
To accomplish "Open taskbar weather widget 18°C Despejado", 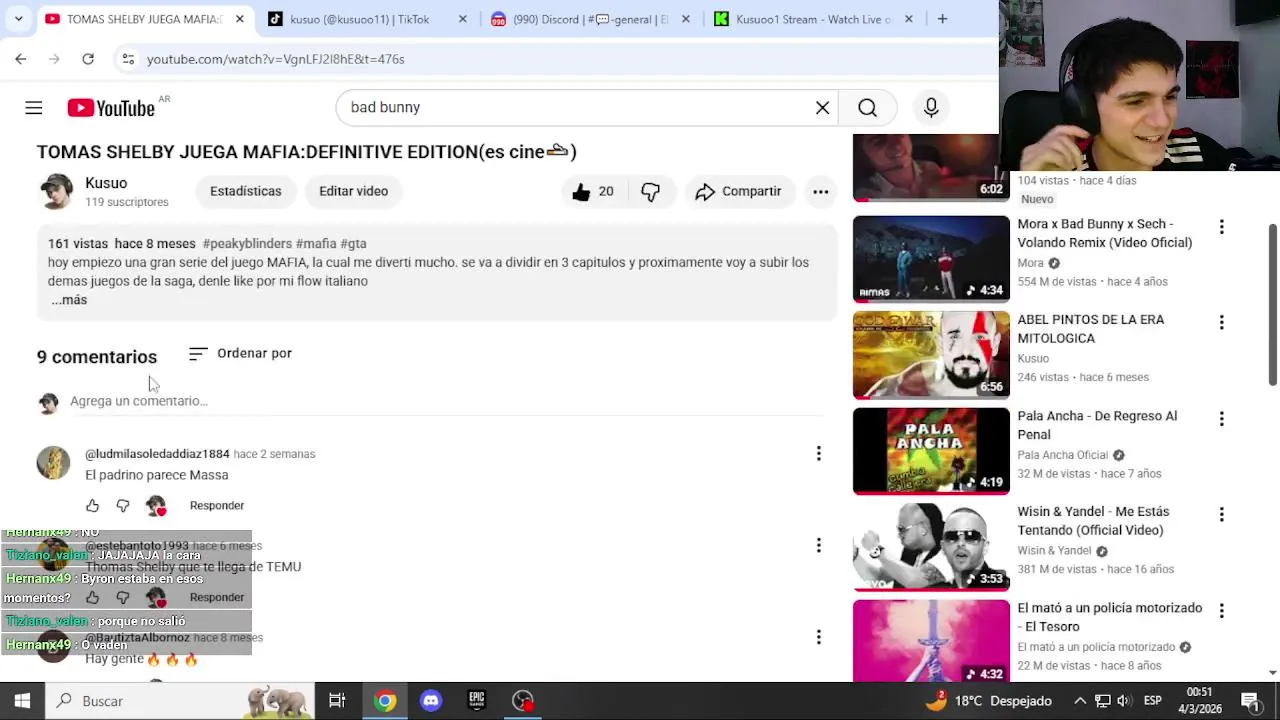I will pos(989,701).
